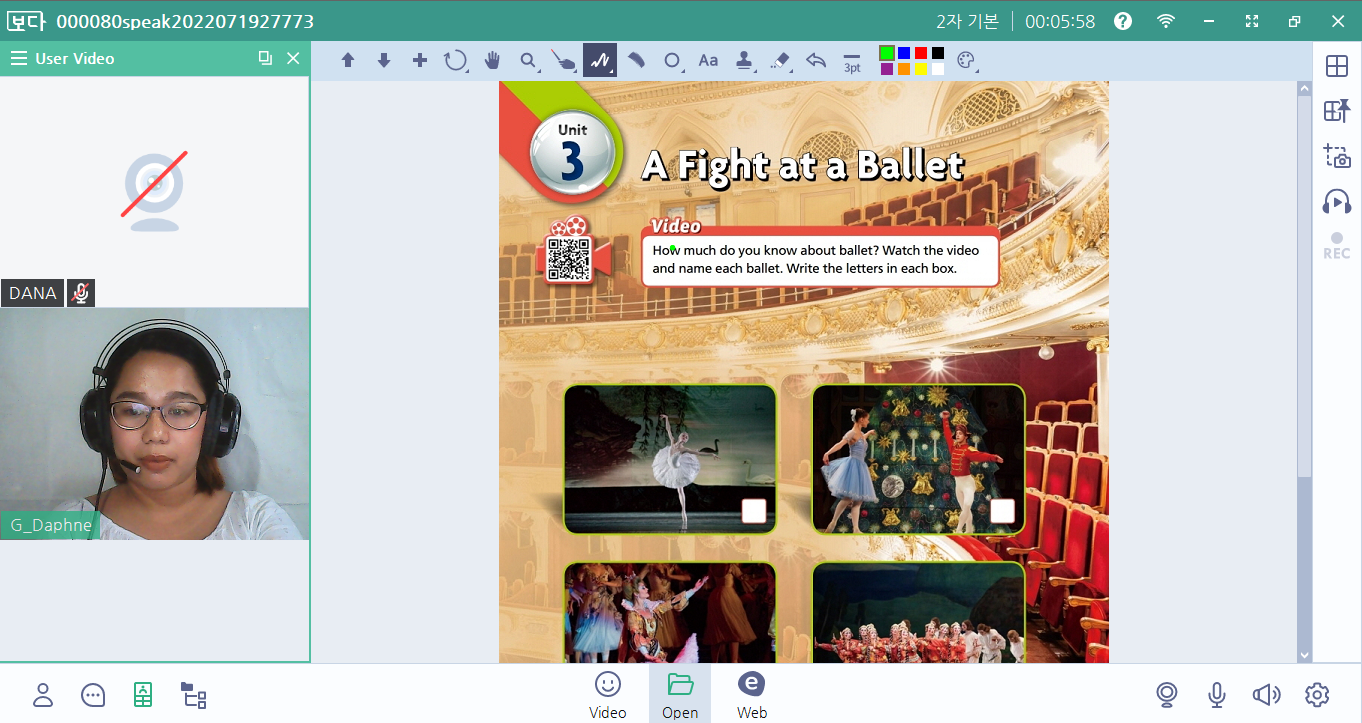Click the plus add page icon
The height and width of the screenshot is (723, 1362).
(x=420, y=60)
